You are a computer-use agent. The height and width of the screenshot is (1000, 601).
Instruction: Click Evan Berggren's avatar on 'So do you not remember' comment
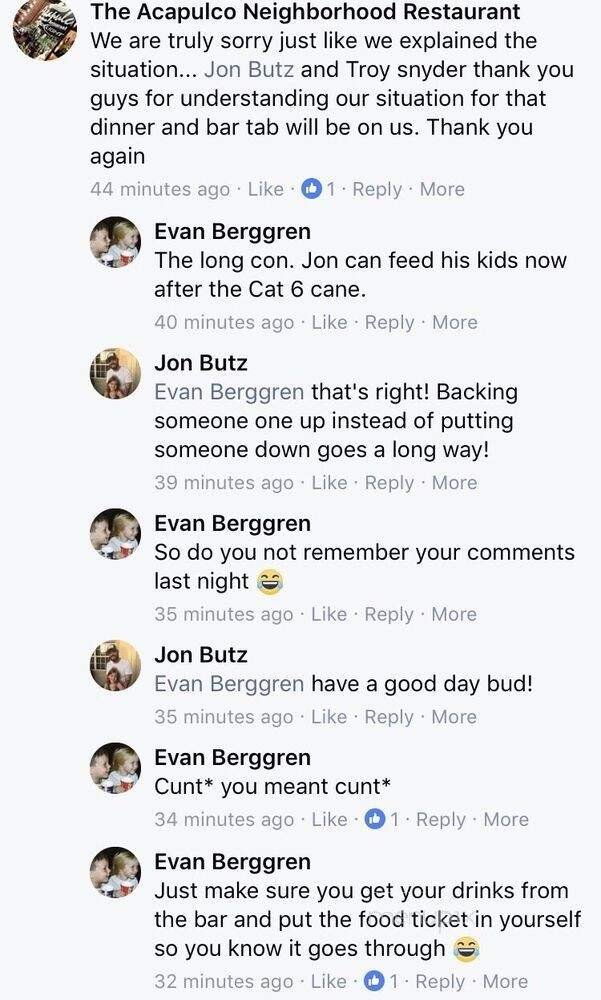(115, 534)
